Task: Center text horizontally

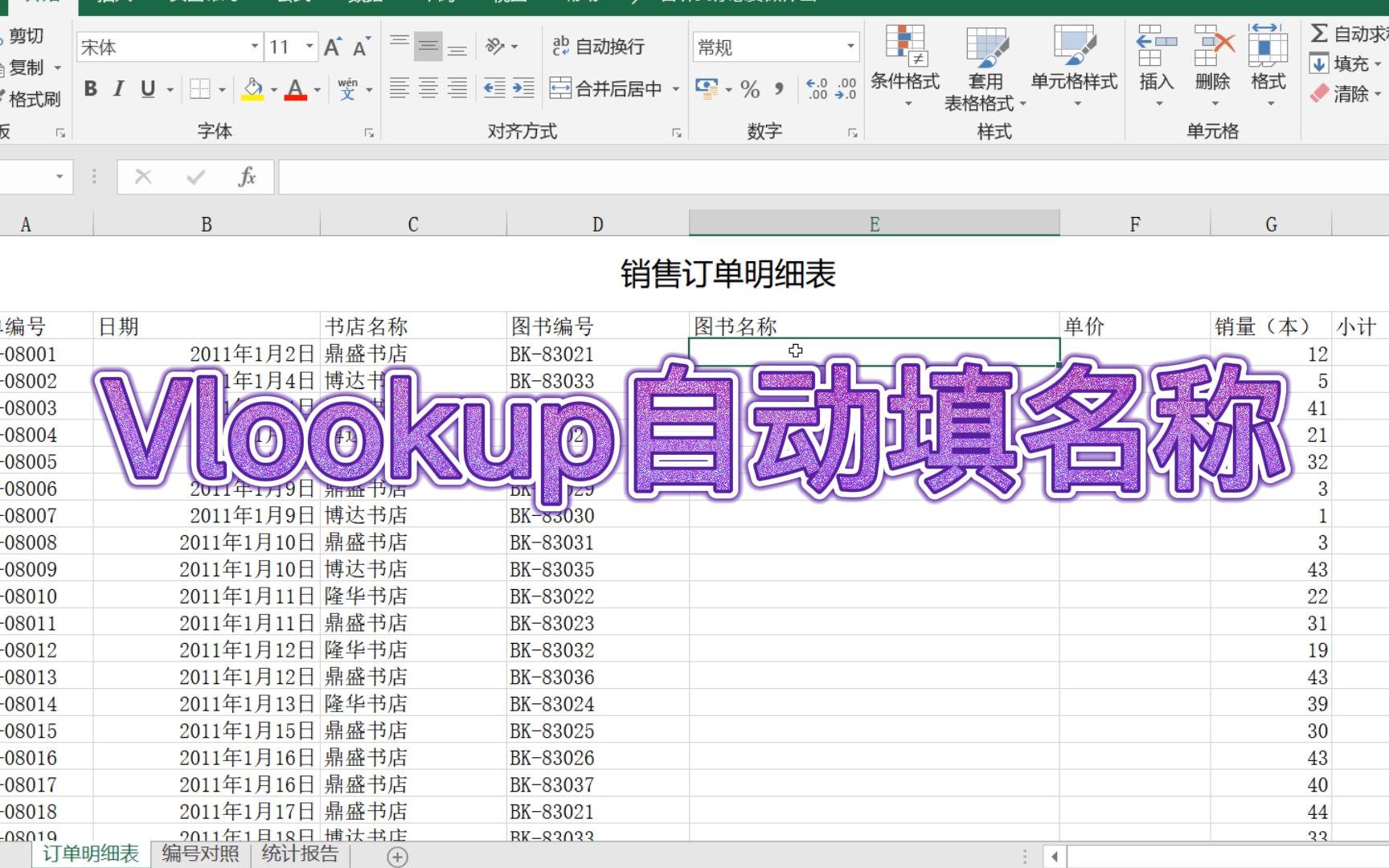Action: [428, 88]
